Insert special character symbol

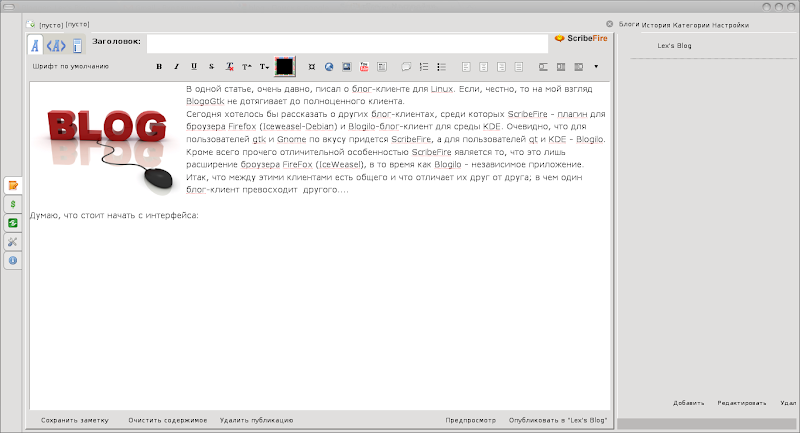(x=312, y=67)
